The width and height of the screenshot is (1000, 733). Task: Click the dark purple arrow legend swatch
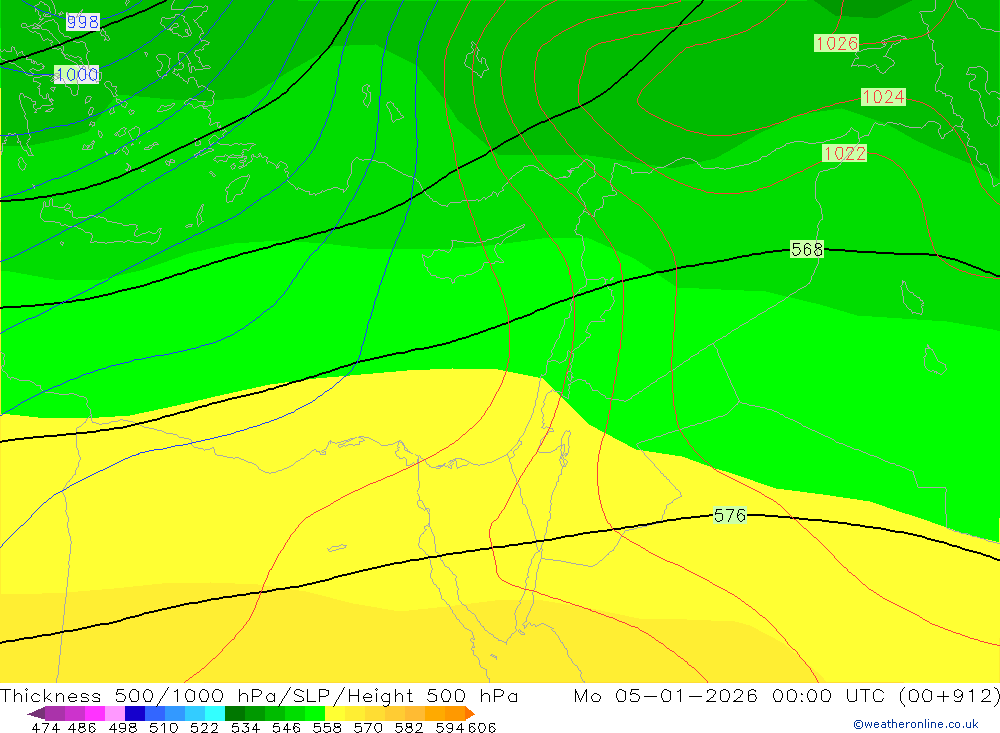point(36,713)
